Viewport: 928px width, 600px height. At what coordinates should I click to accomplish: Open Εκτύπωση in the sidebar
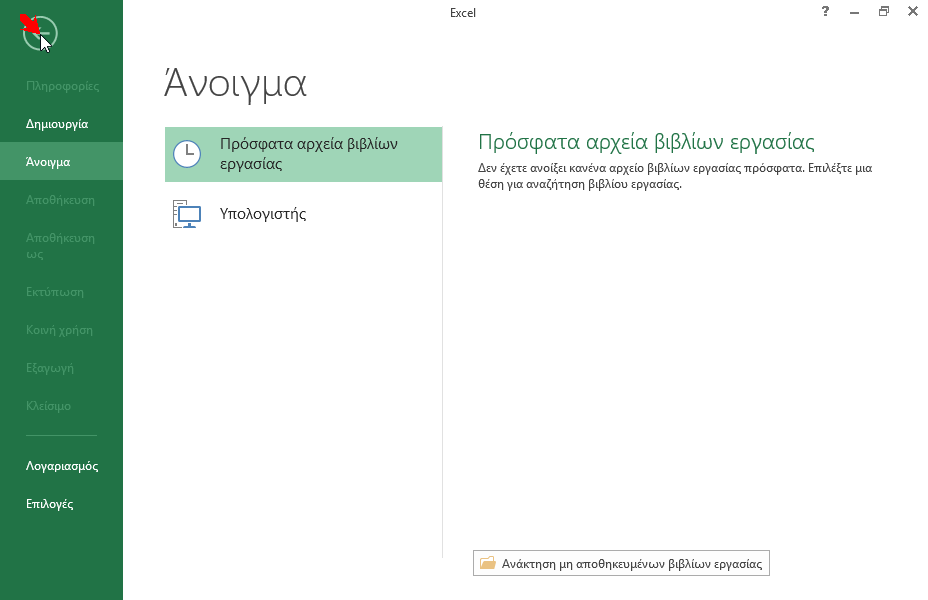(x=54, y=292)
